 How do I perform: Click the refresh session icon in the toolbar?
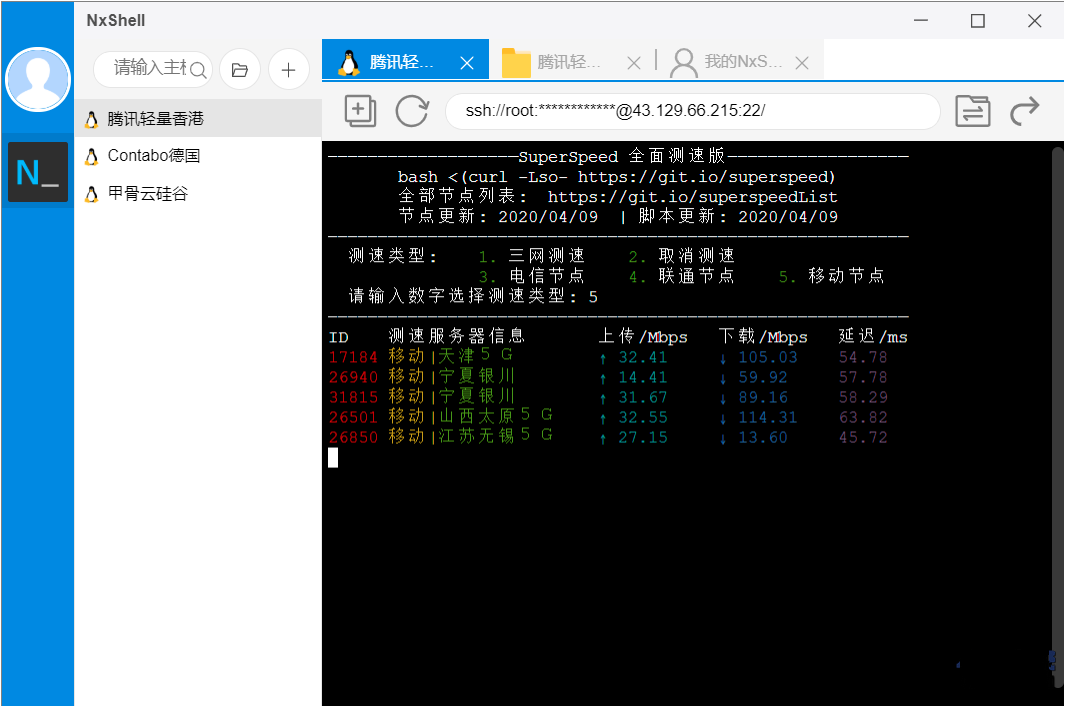tap(412, 111)
